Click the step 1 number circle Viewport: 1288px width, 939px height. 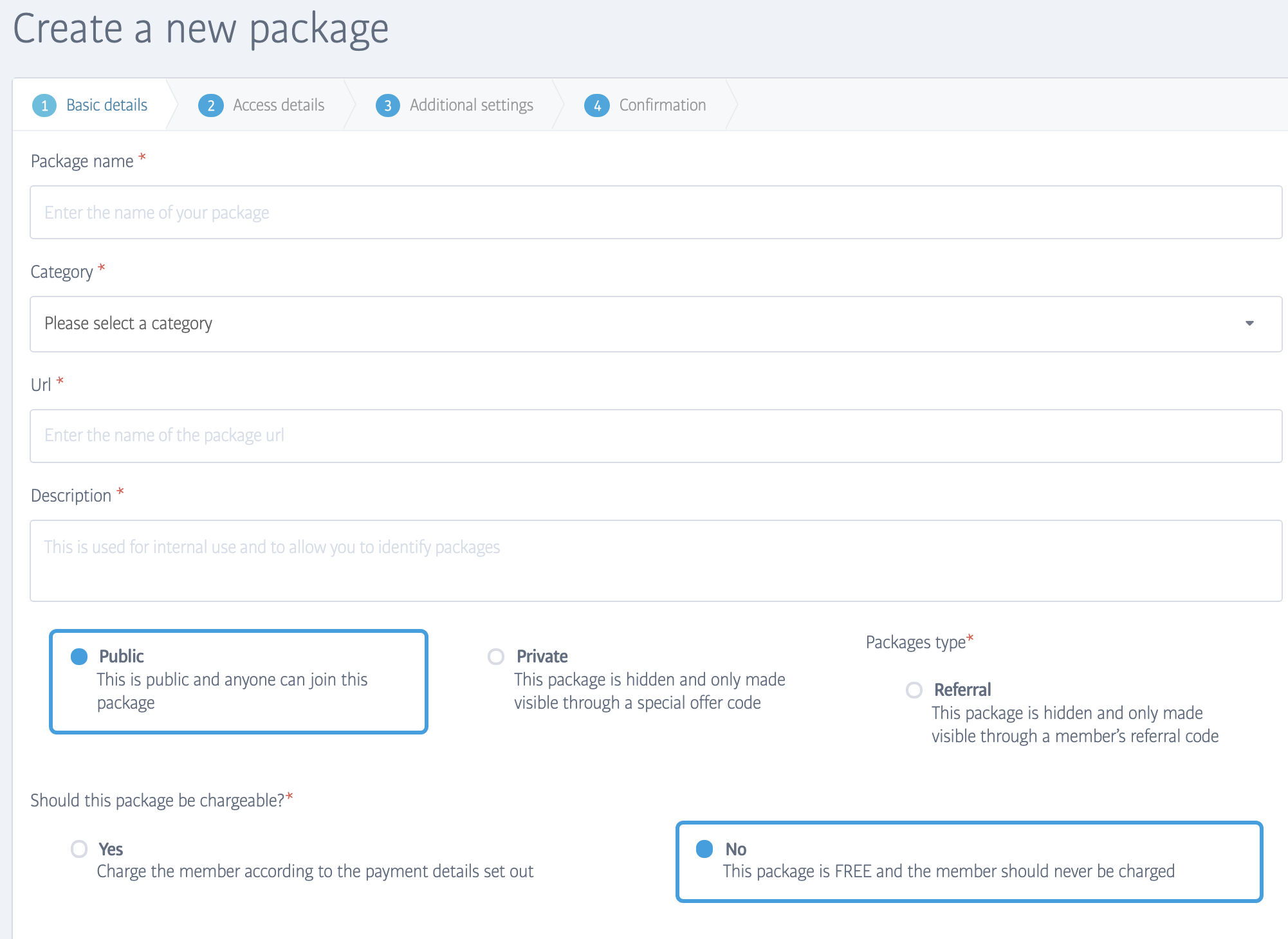tap(44, 105)
